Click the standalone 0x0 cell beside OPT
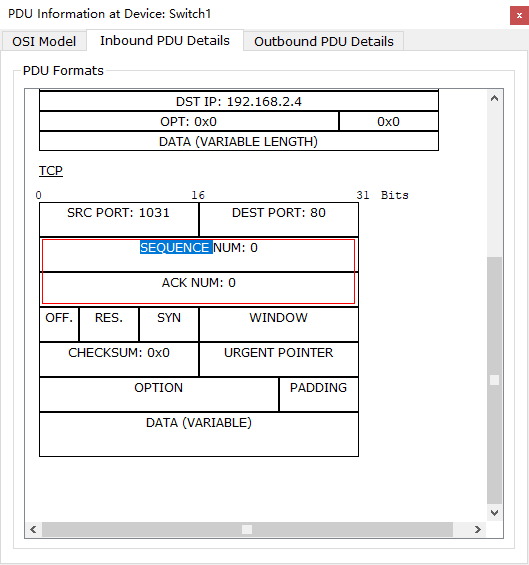 388,121
